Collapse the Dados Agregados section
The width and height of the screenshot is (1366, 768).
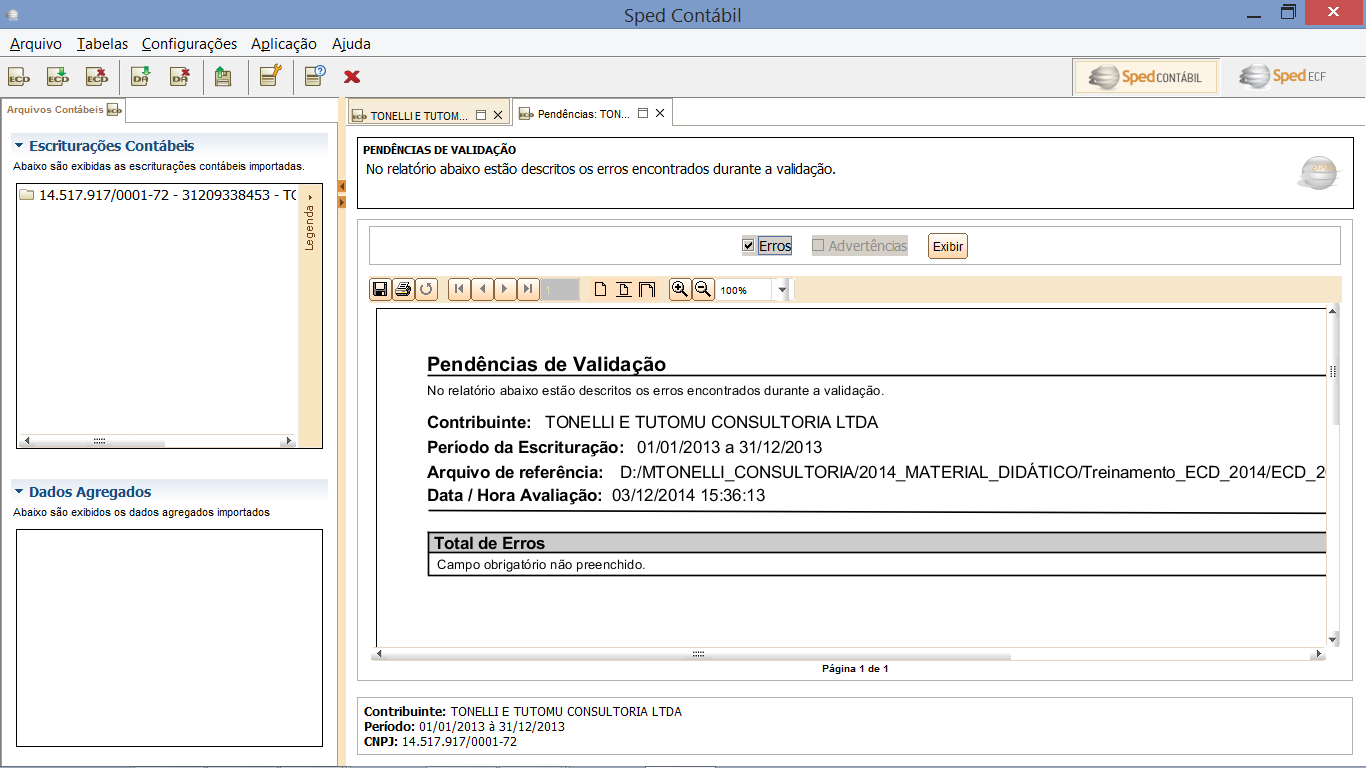19,492
